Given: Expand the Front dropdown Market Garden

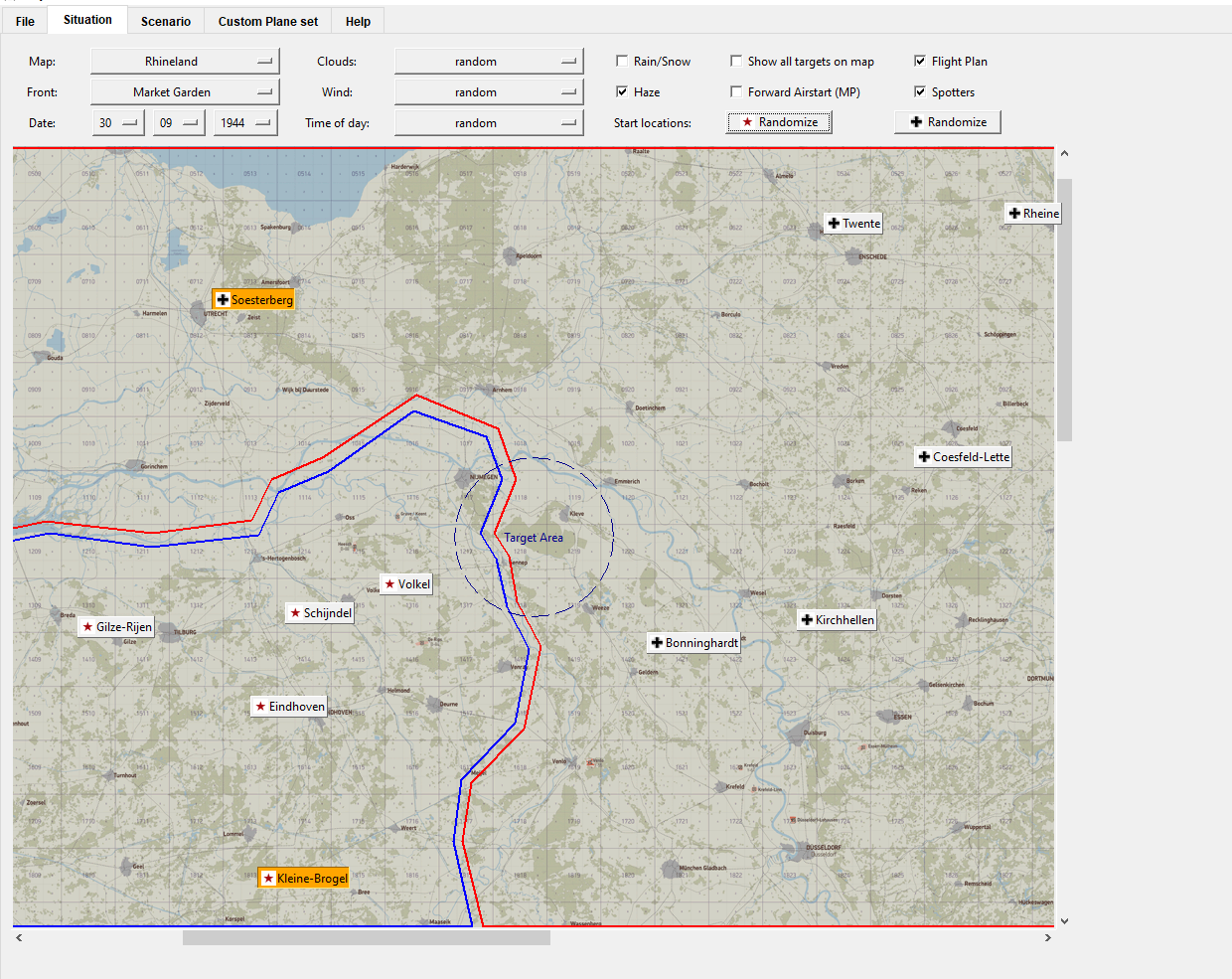Looking at the screenshot, I should click(x=185, y=92).
